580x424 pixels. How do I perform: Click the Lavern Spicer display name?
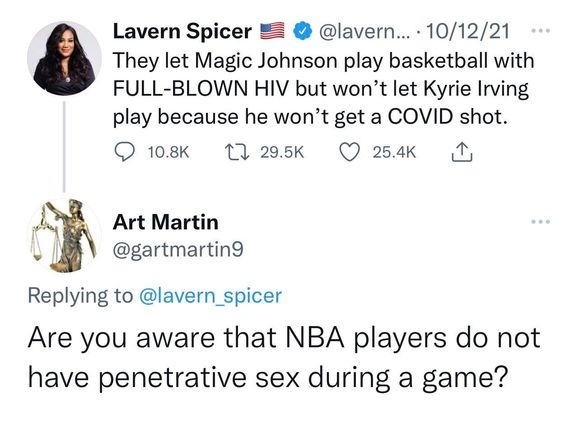point(182,31)
